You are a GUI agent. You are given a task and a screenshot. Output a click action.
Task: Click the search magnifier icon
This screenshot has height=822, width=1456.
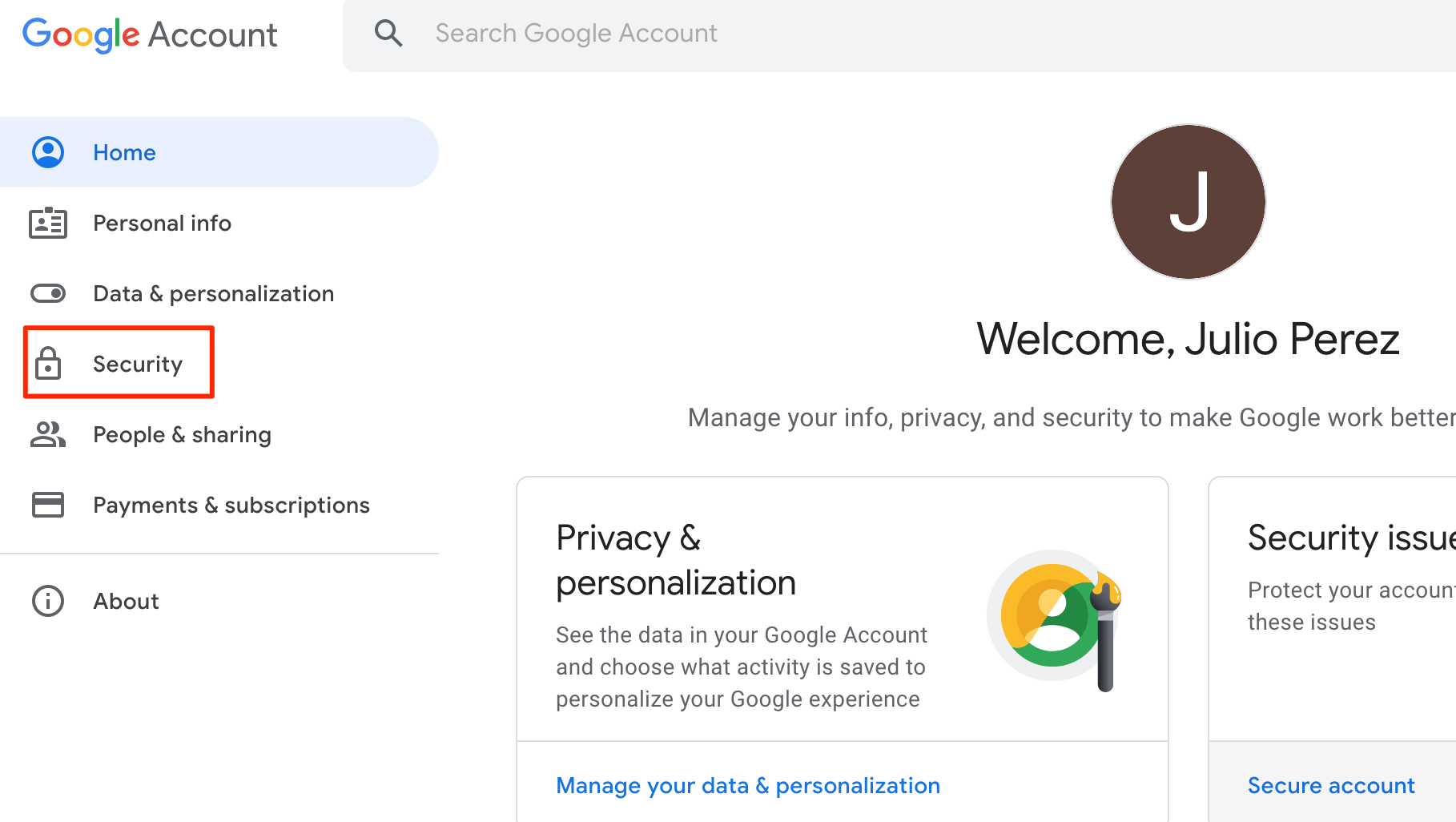pyautogui.click(x=388, y=33)
